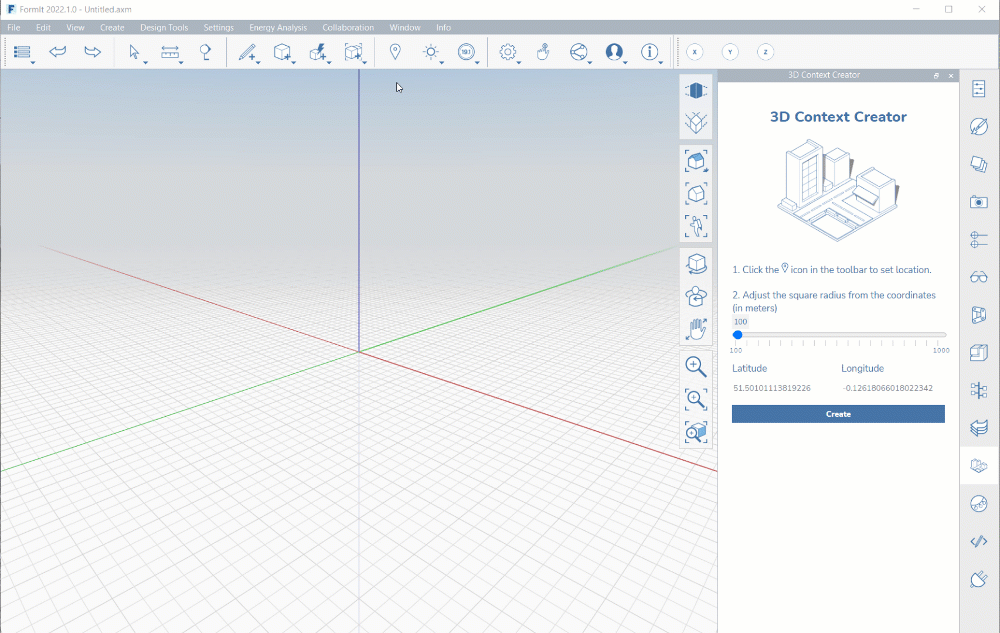
Task: Click the Set Location pin icon
Action: [x=395, y=52]
